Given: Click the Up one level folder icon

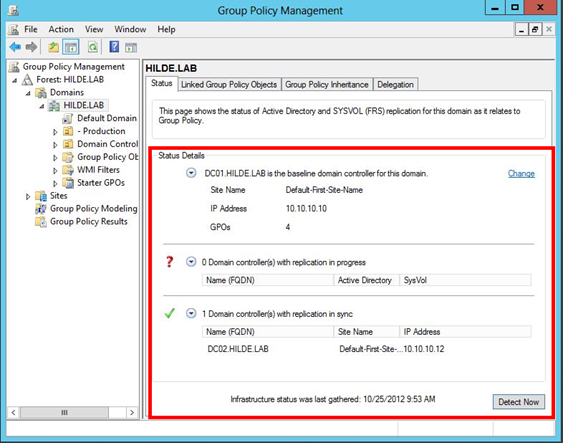Looking at the screenshot, I should 53,47.
